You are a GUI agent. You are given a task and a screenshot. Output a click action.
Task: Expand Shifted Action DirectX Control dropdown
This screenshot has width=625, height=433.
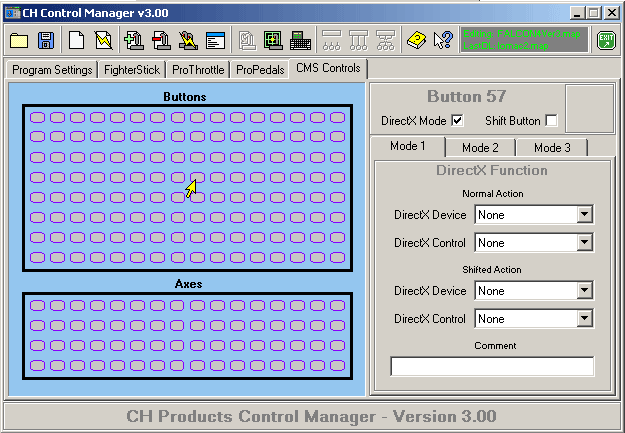click(x=584, y=318)
